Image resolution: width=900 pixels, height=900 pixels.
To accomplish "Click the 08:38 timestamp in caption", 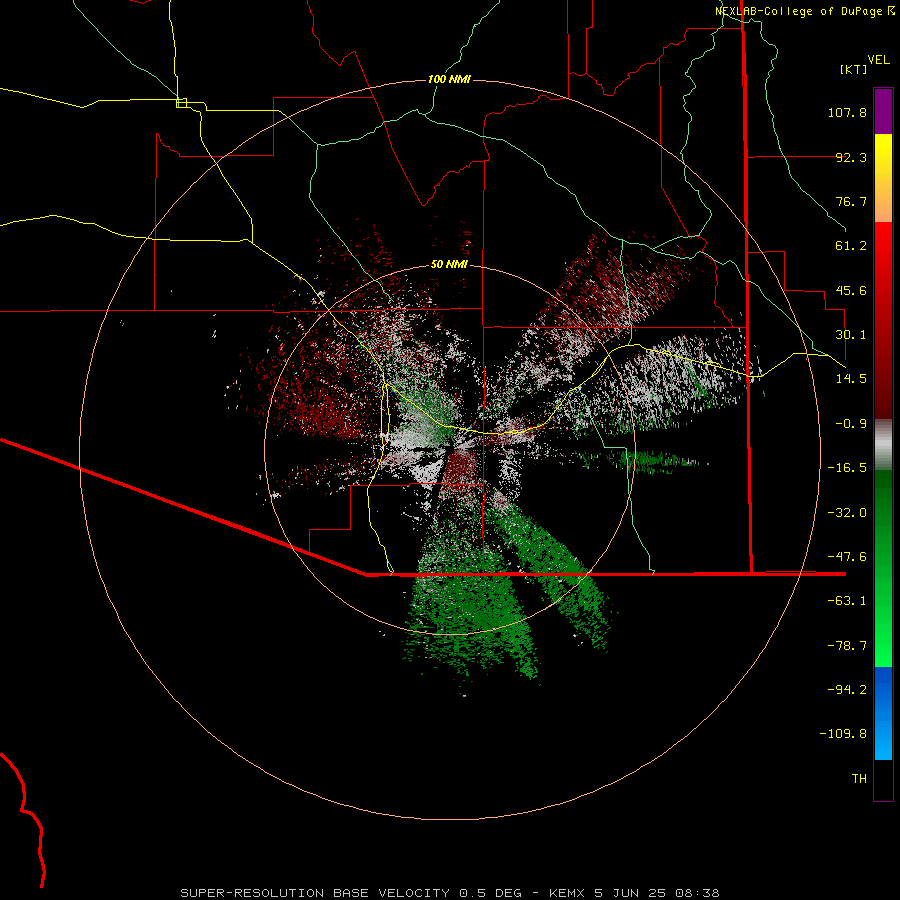I will coord(697,893).
